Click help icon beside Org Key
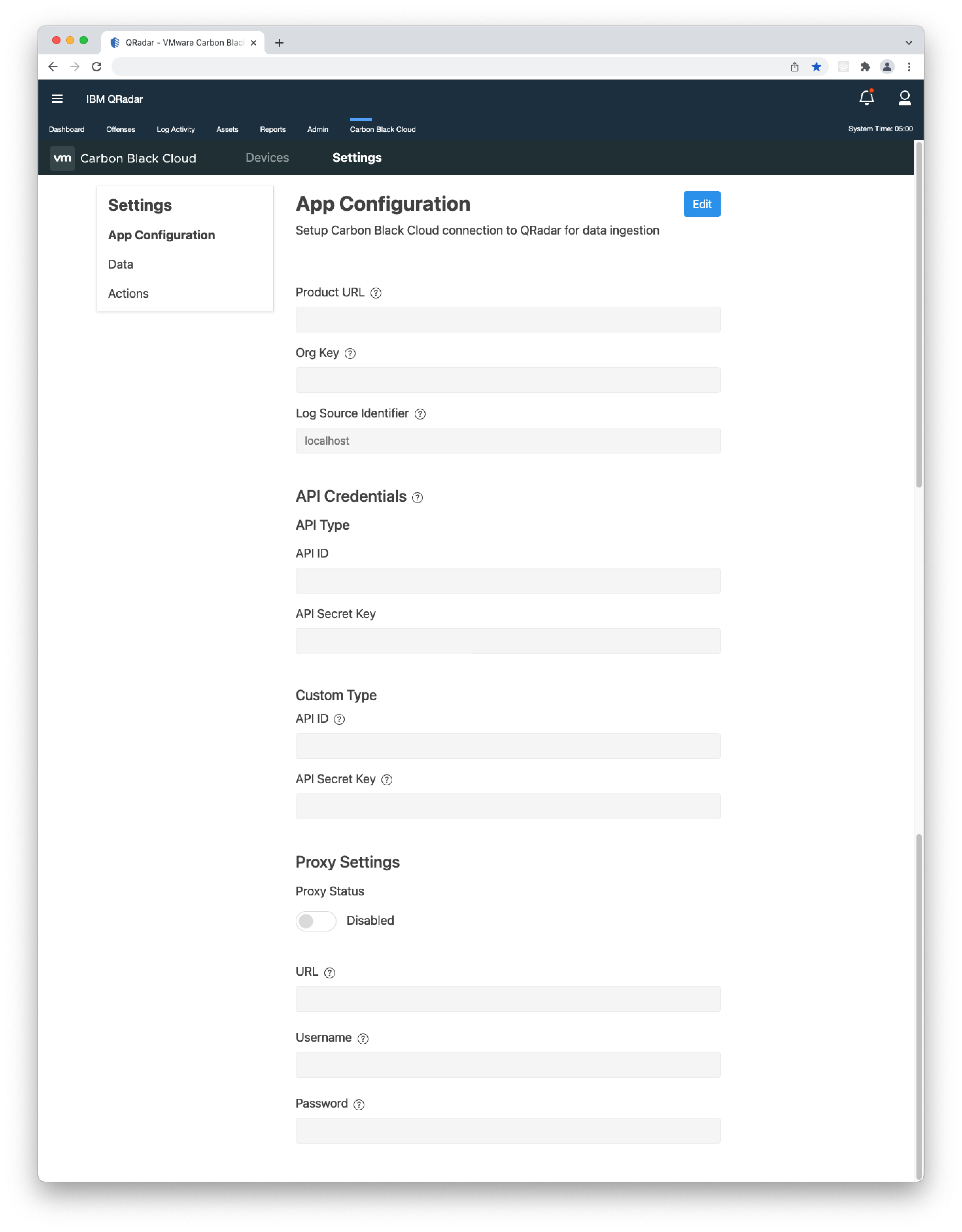The height and width of the screenshot is (1232, 962). pyautogui.click(x=350, y=353)
